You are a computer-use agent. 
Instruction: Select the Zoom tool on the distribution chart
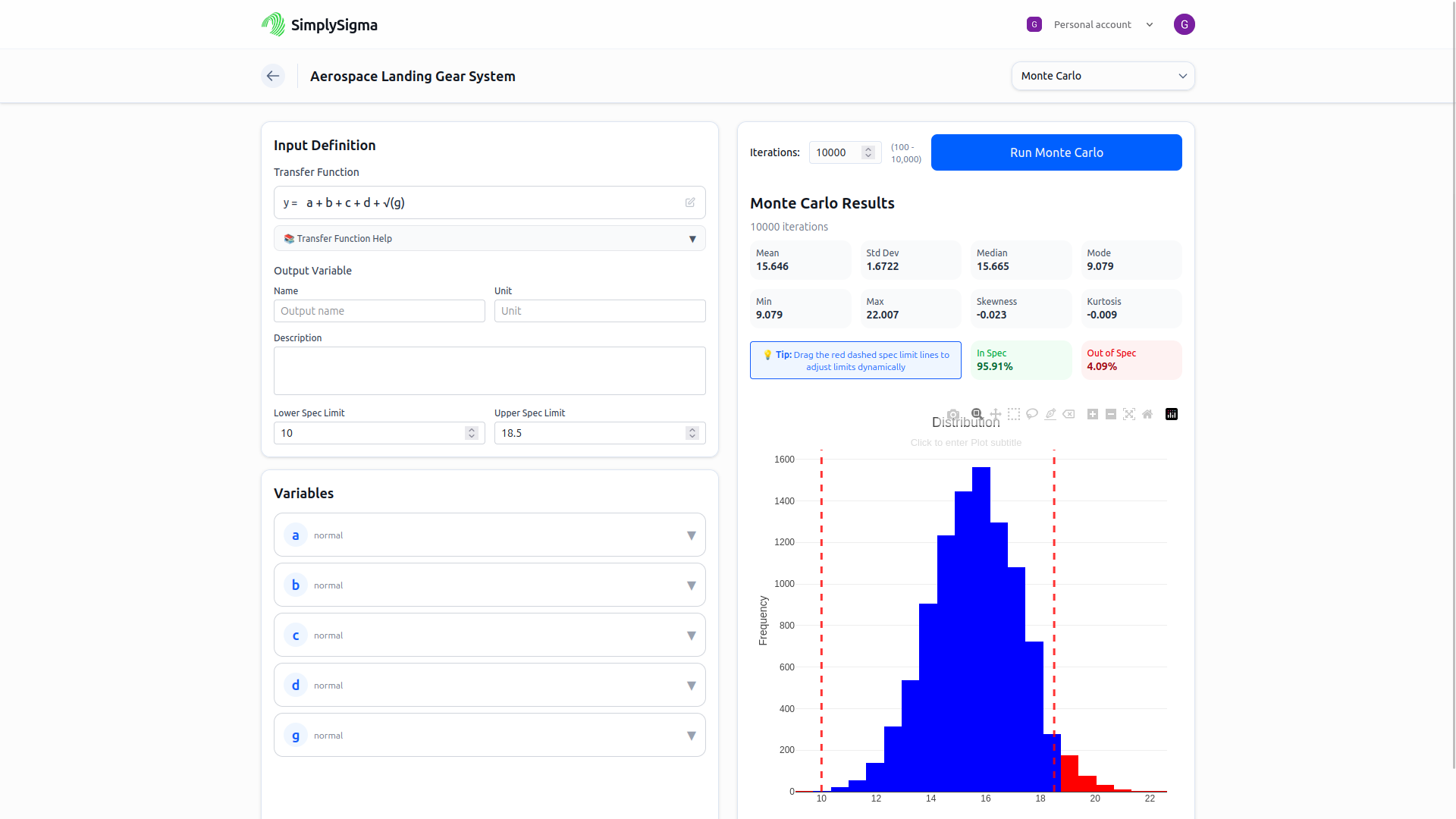coord(976,413)
